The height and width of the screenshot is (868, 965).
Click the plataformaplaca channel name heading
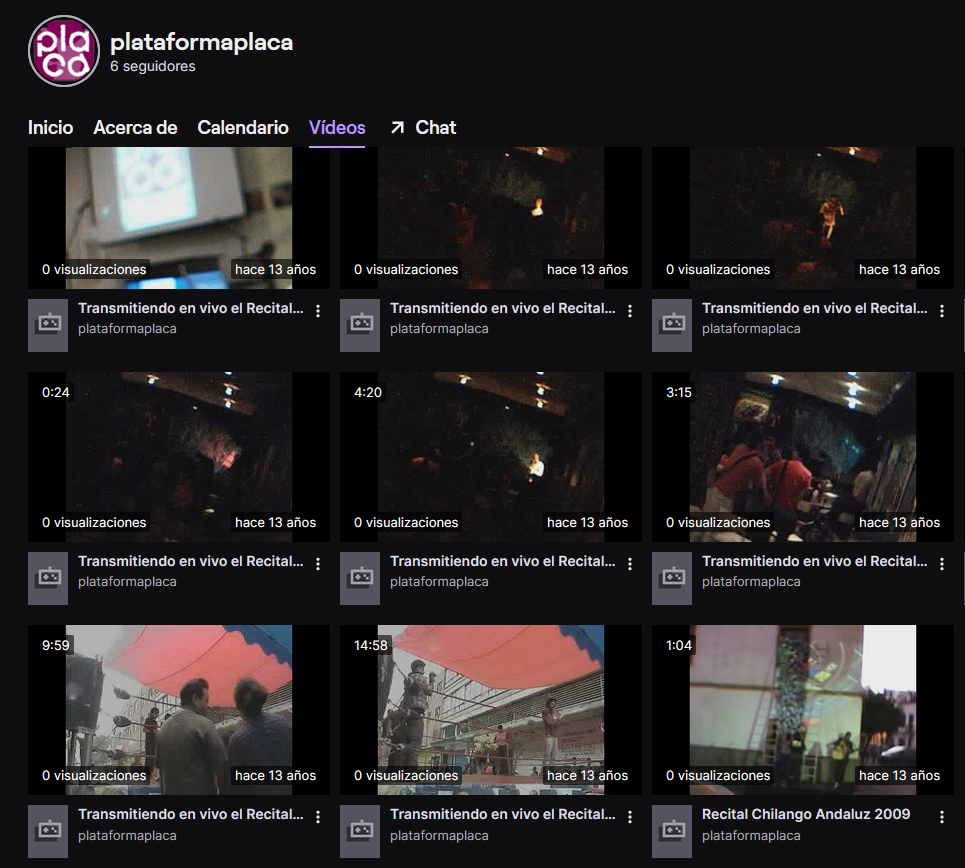[201, 42]
